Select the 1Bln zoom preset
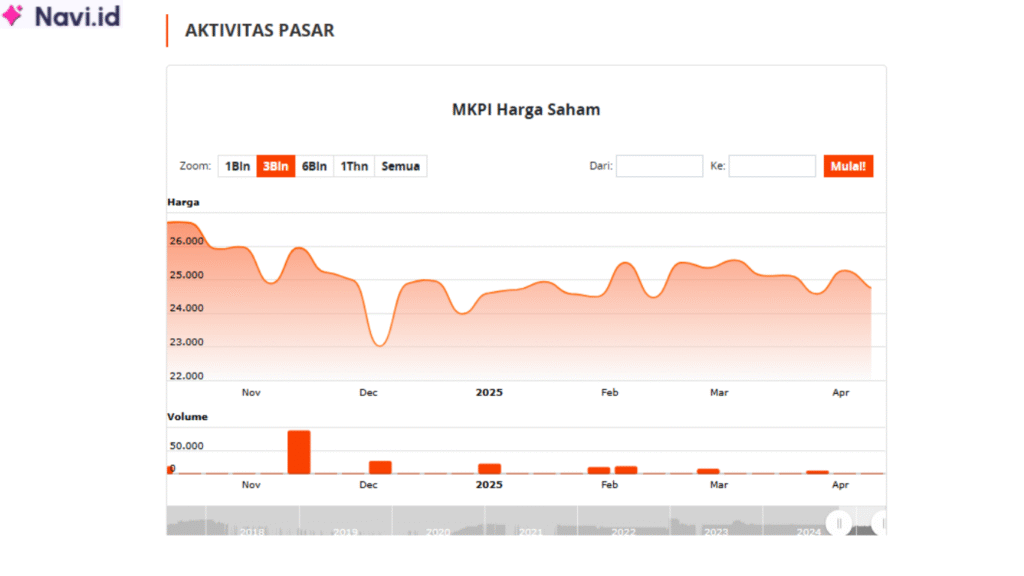This screenshot has width=1024, height=576. [x=237, y=165]
